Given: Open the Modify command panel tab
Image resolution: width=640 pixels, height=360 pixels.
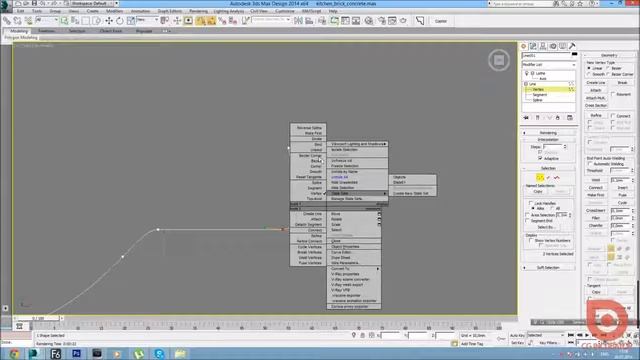Looking at the screenshot, I should pos(533,46).
